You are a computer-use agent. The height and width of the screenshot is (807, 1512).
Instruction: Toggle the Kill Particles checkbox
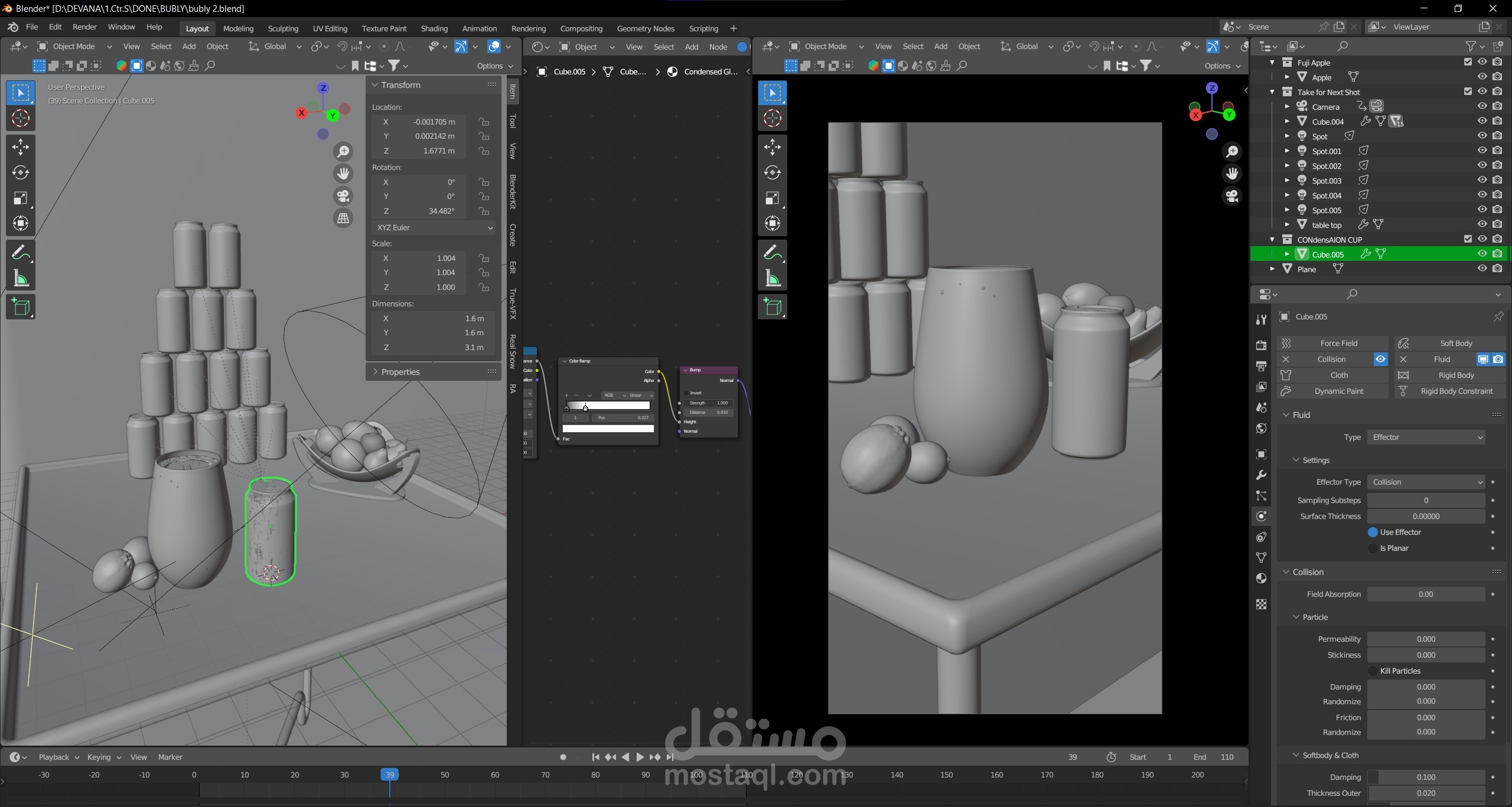point(1373,671)
